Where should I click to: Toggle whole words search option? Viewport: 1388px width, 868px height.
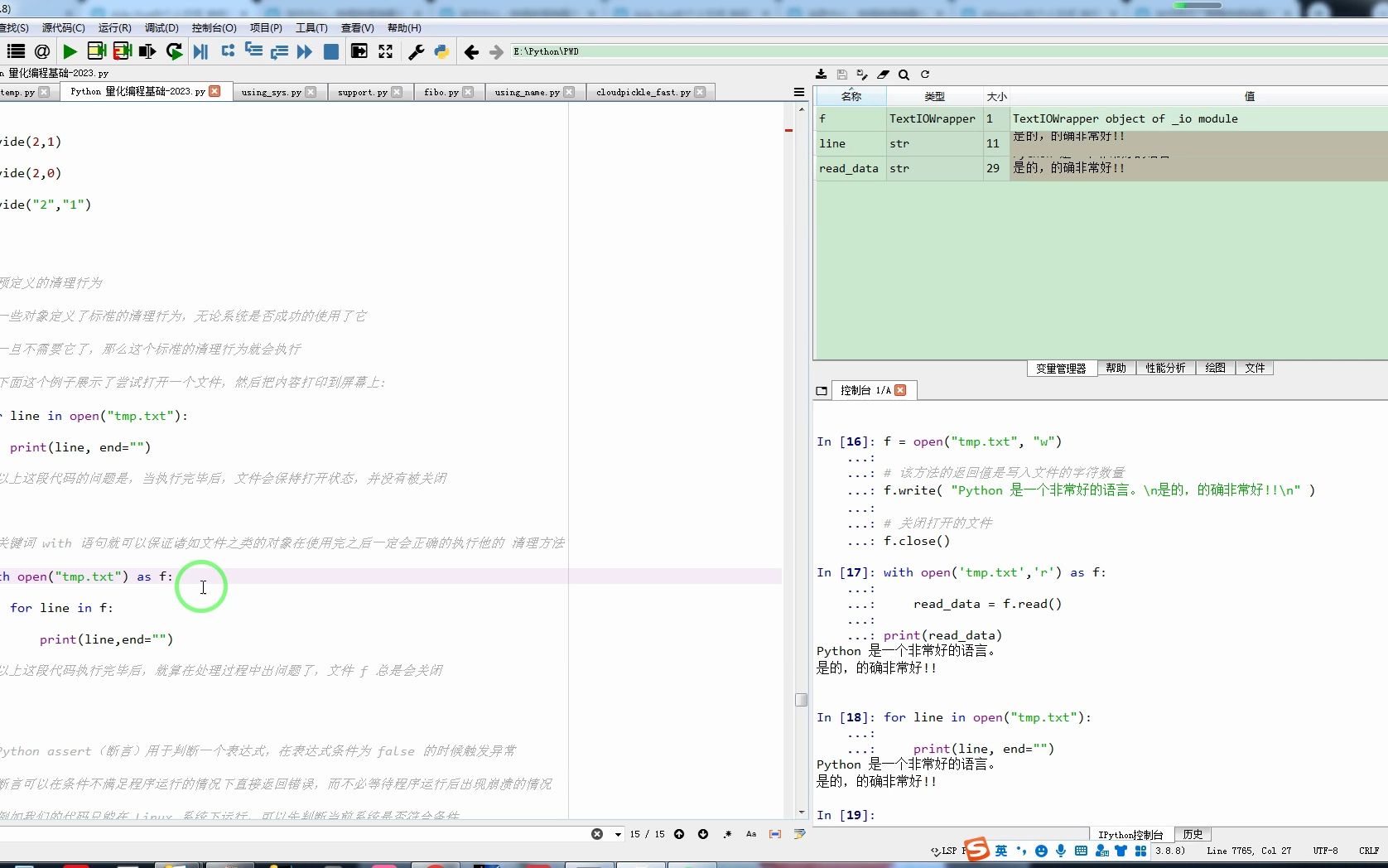pyautogui.click(x=775, y=834)
